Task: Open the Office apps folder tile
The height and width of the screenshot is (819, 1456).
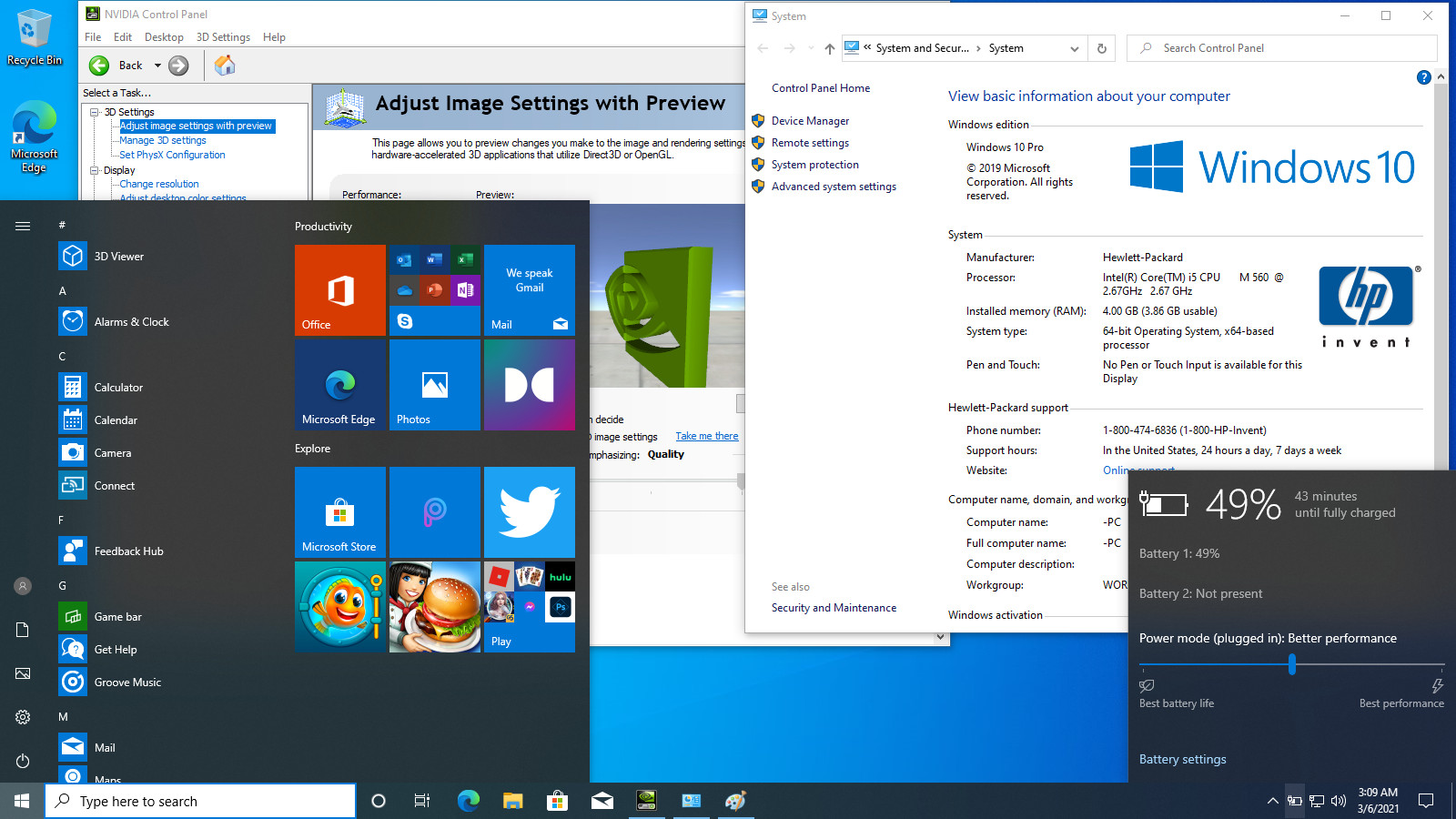Action: point(435,290)
